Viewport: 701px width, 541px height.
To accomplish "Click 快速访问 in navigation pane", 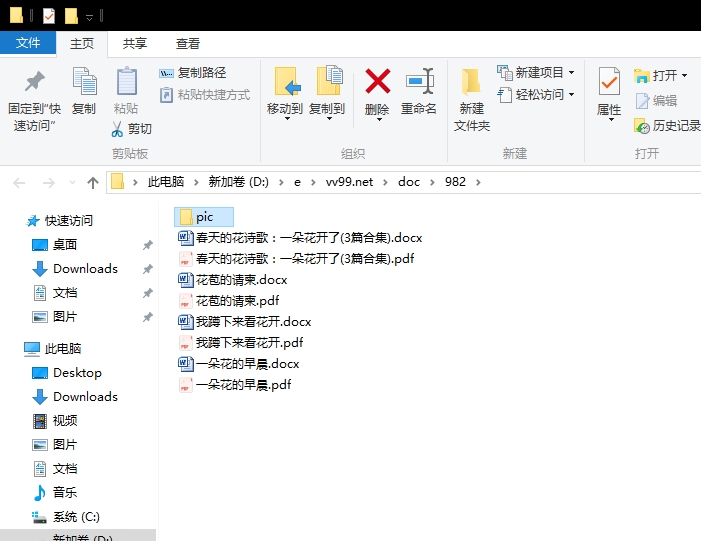I will [59, 220].
